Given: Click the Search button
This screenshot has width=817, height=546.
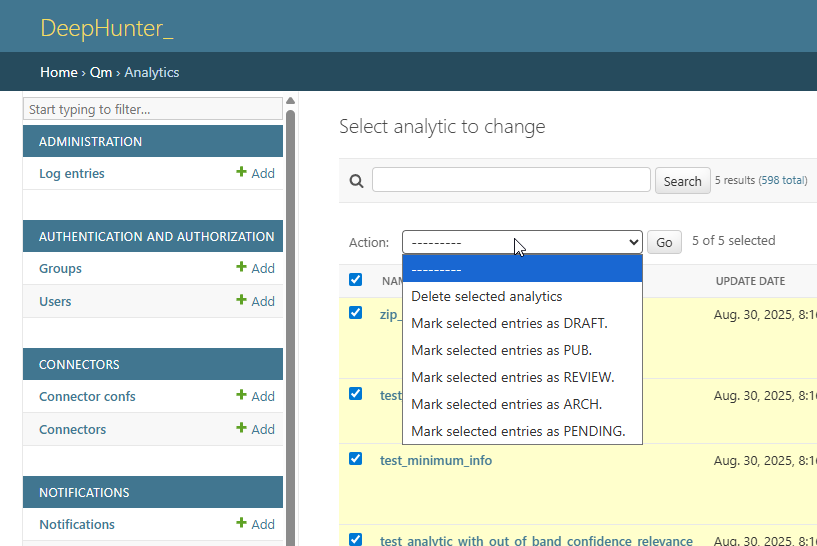Looking at the screenshot, I should (x=683, y=181).
